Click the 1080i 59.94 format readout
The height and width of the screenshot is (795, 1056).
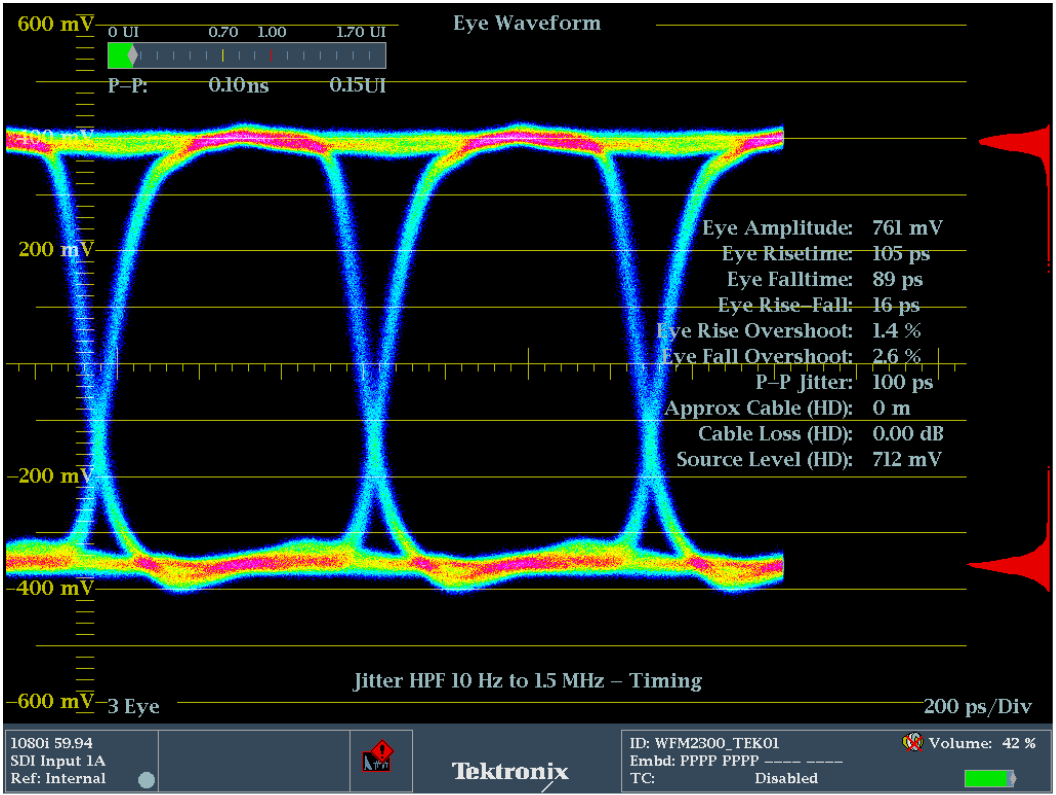[50, 744]
